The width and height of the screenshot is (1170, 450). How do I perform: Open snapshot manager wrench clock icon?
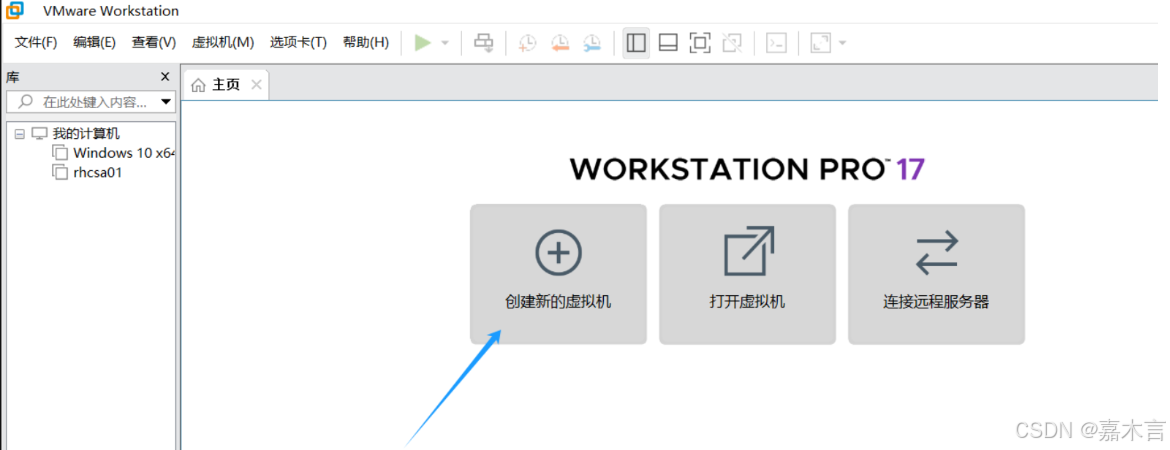coord(592,43)
